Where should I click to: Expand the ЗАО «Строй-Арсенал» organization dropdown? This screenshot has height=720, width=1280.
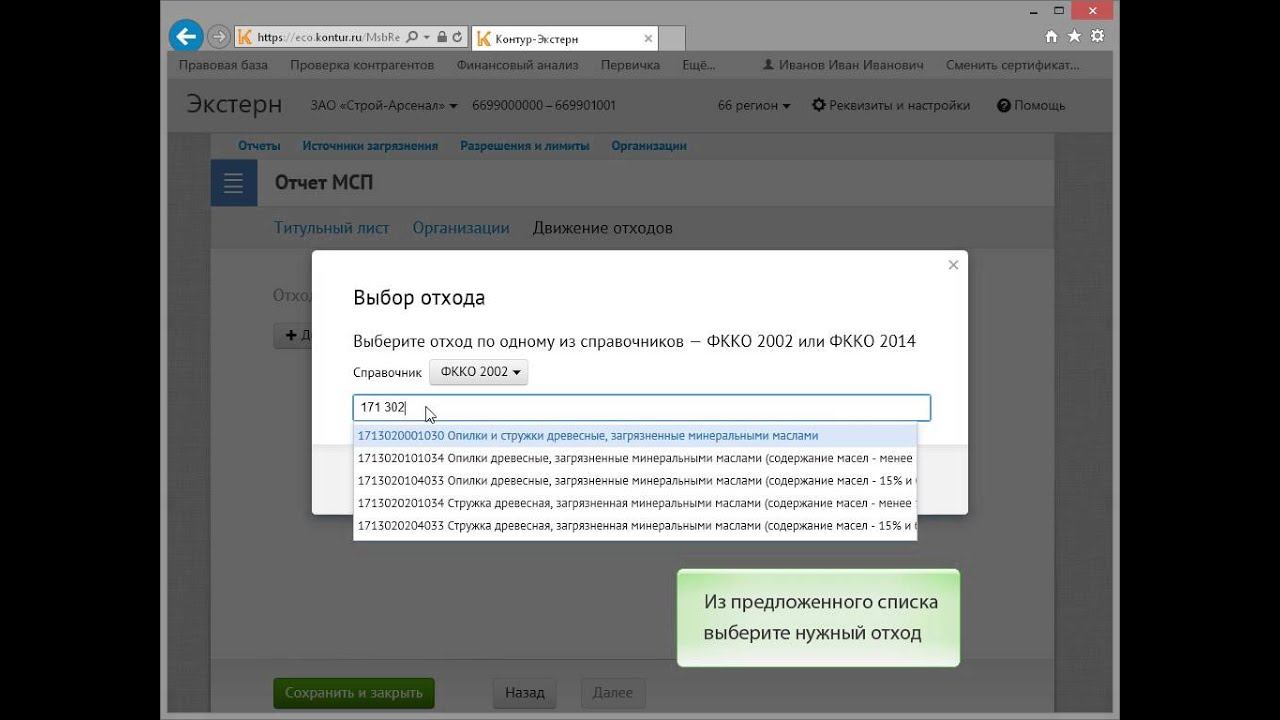pyautogui.click(x=384, y=105)
